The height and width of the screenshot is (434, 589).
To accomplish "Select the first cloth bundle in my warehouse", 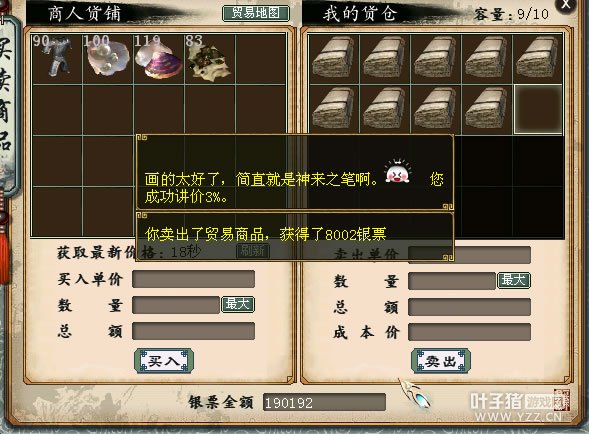I will coord(334,59).
